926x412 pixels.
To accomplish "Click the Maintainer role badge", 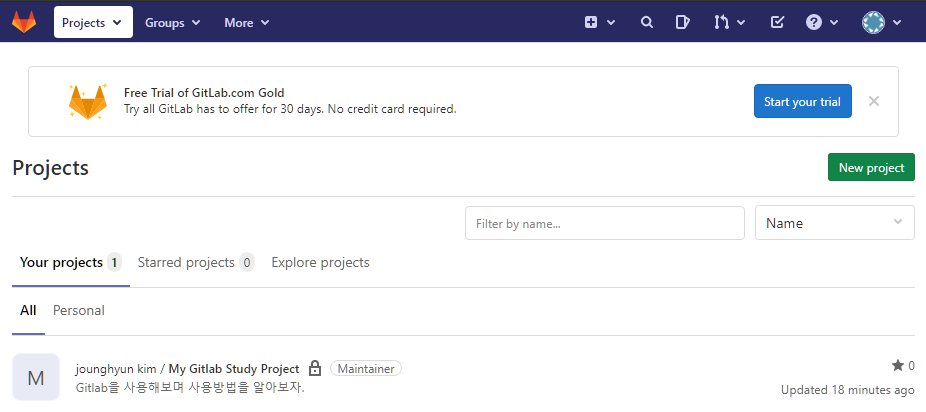I will pos(366,369).
